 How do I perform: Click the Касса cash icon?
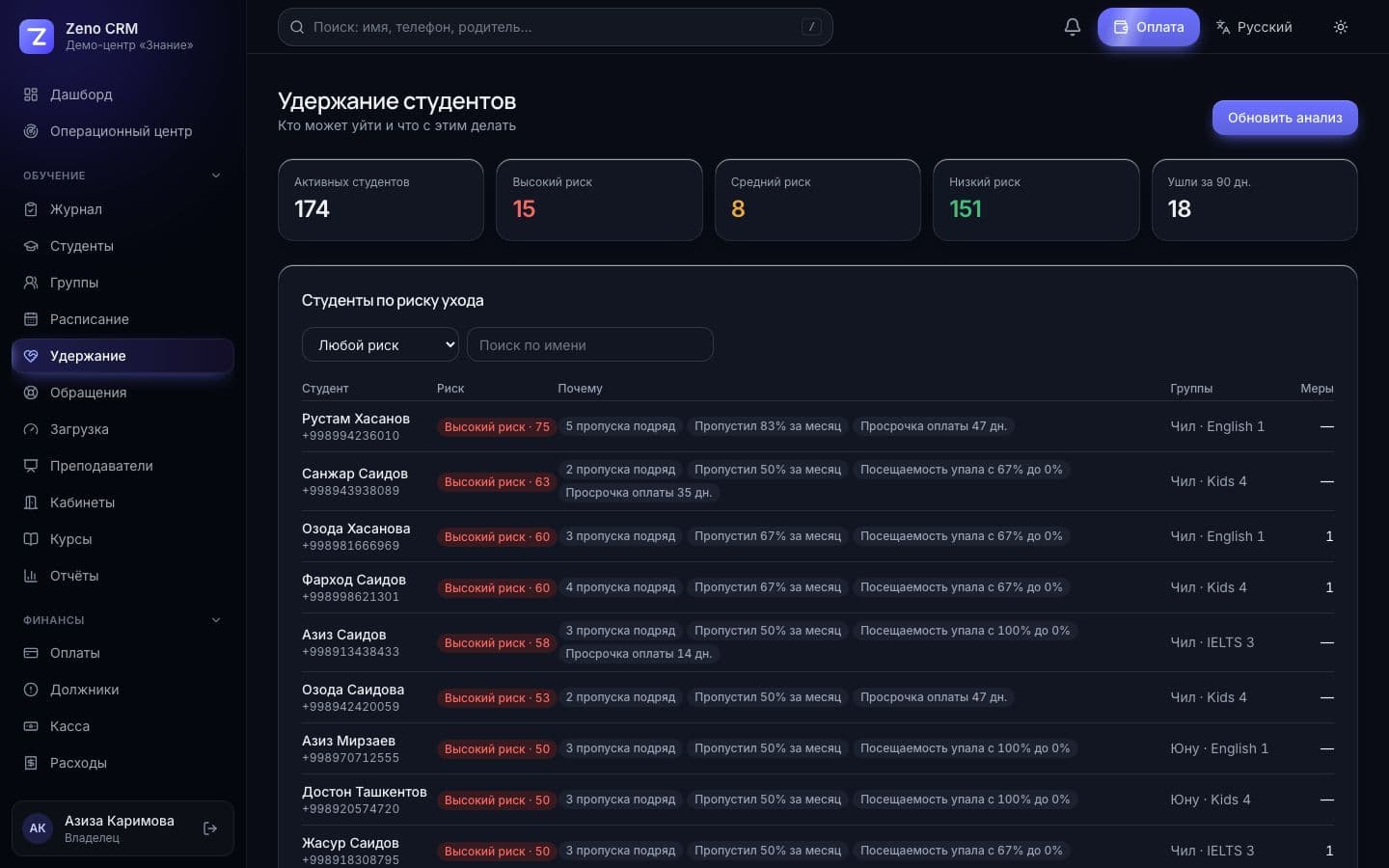(x=31, y=726)
